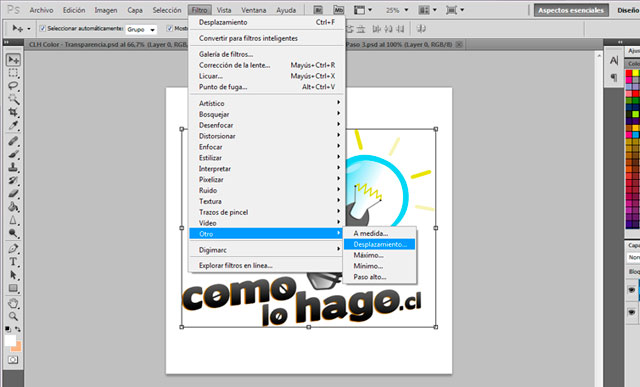Select the Pen tool
The image size is (640, 387).
click(x=13, y=249)
